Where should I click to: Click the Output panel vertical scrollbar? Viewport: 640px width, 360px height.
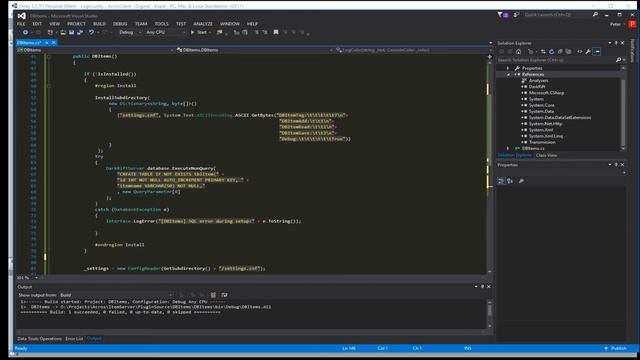click(x=489, y=313)
